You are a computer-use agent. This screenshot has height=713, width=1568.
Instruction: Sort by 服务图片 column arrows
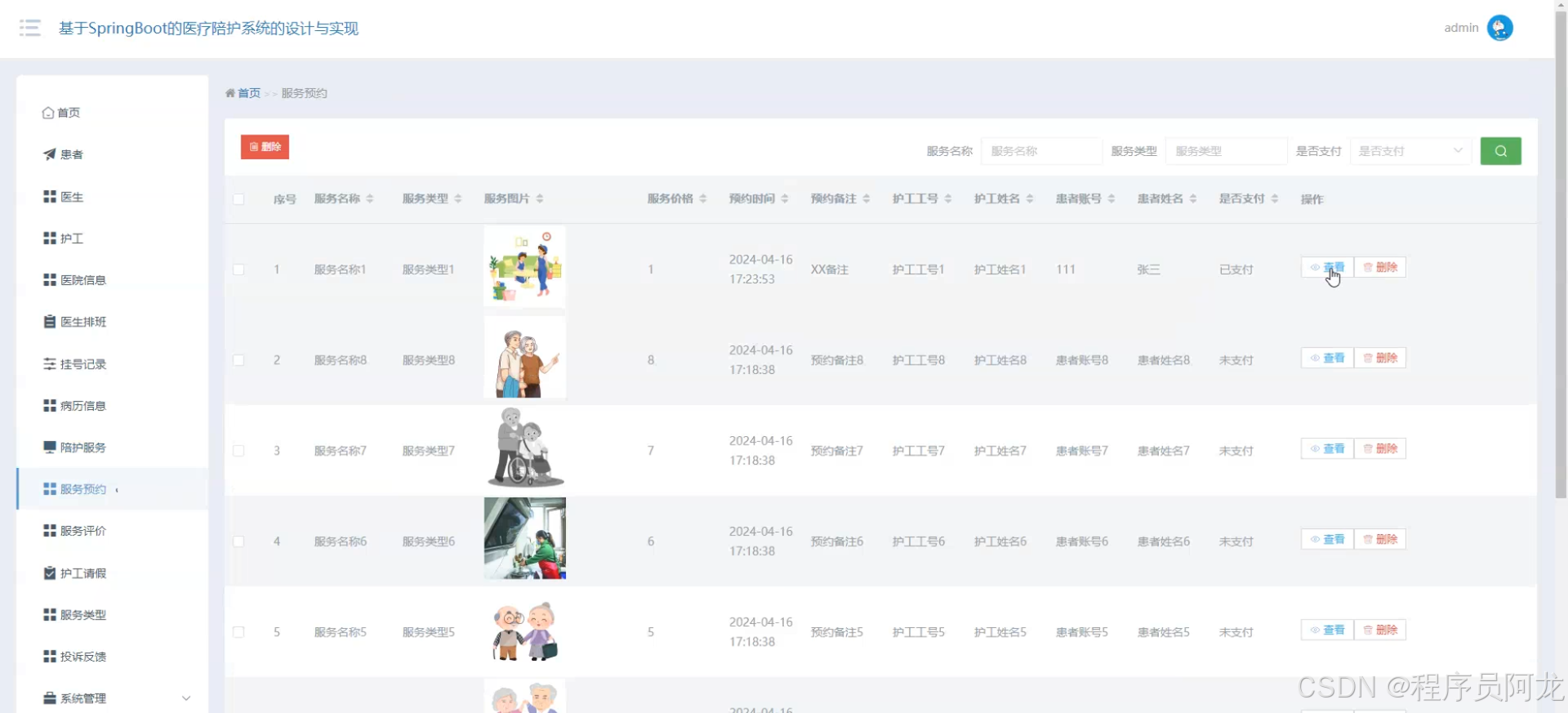540,198
